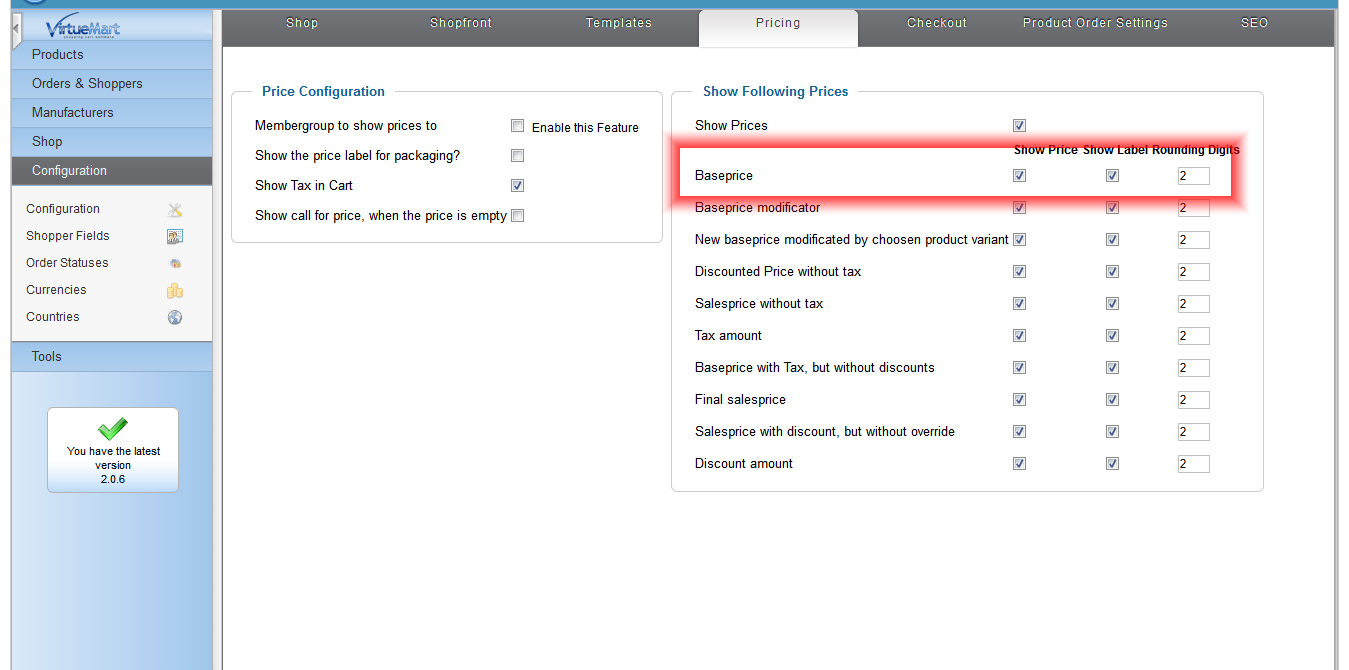Viewport: 1349px width, 670px height.
Task: Click the VirtueMart logo
Action: tap(82, 29)
